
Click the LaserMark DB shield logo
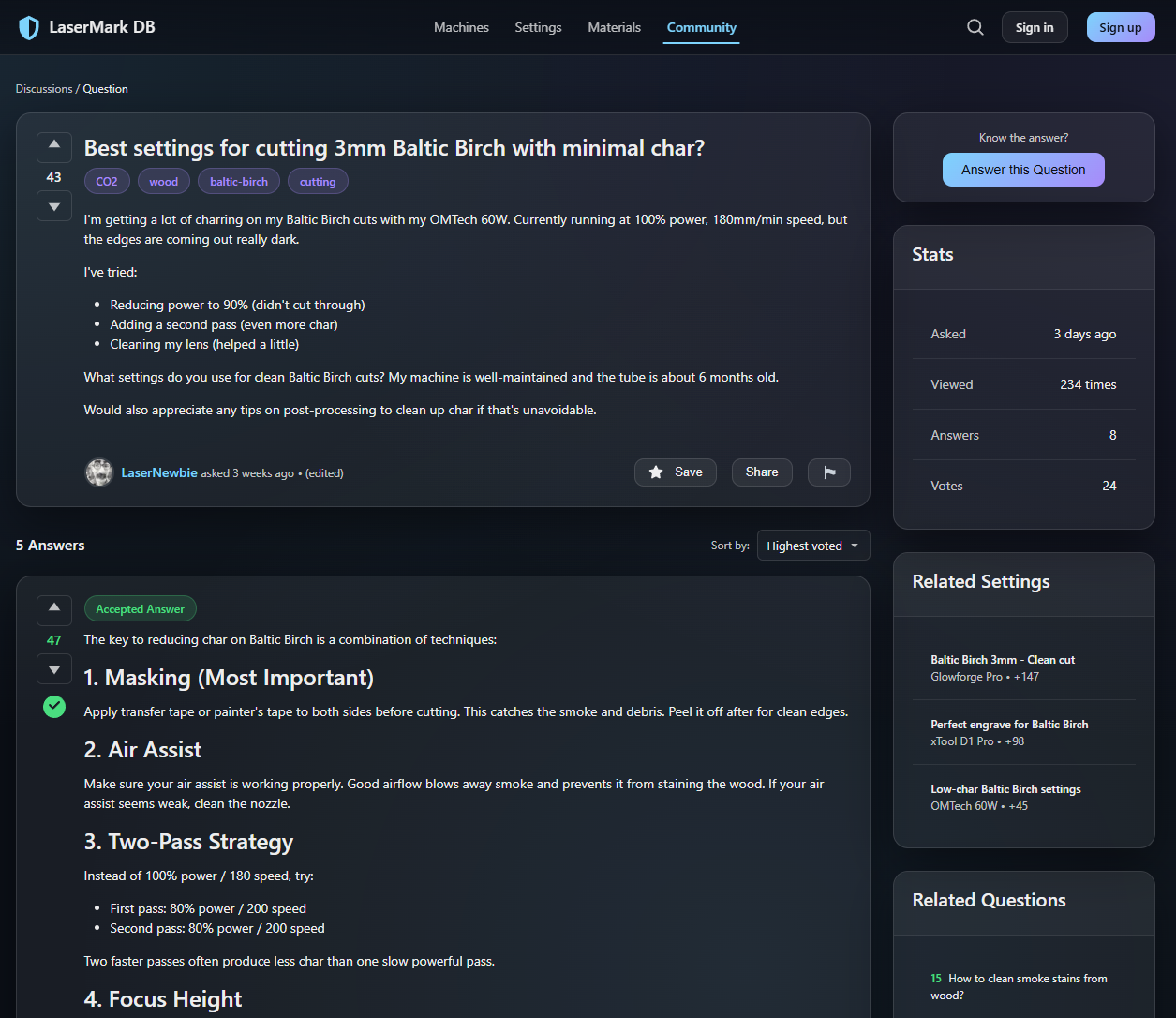tap(29, 27)
